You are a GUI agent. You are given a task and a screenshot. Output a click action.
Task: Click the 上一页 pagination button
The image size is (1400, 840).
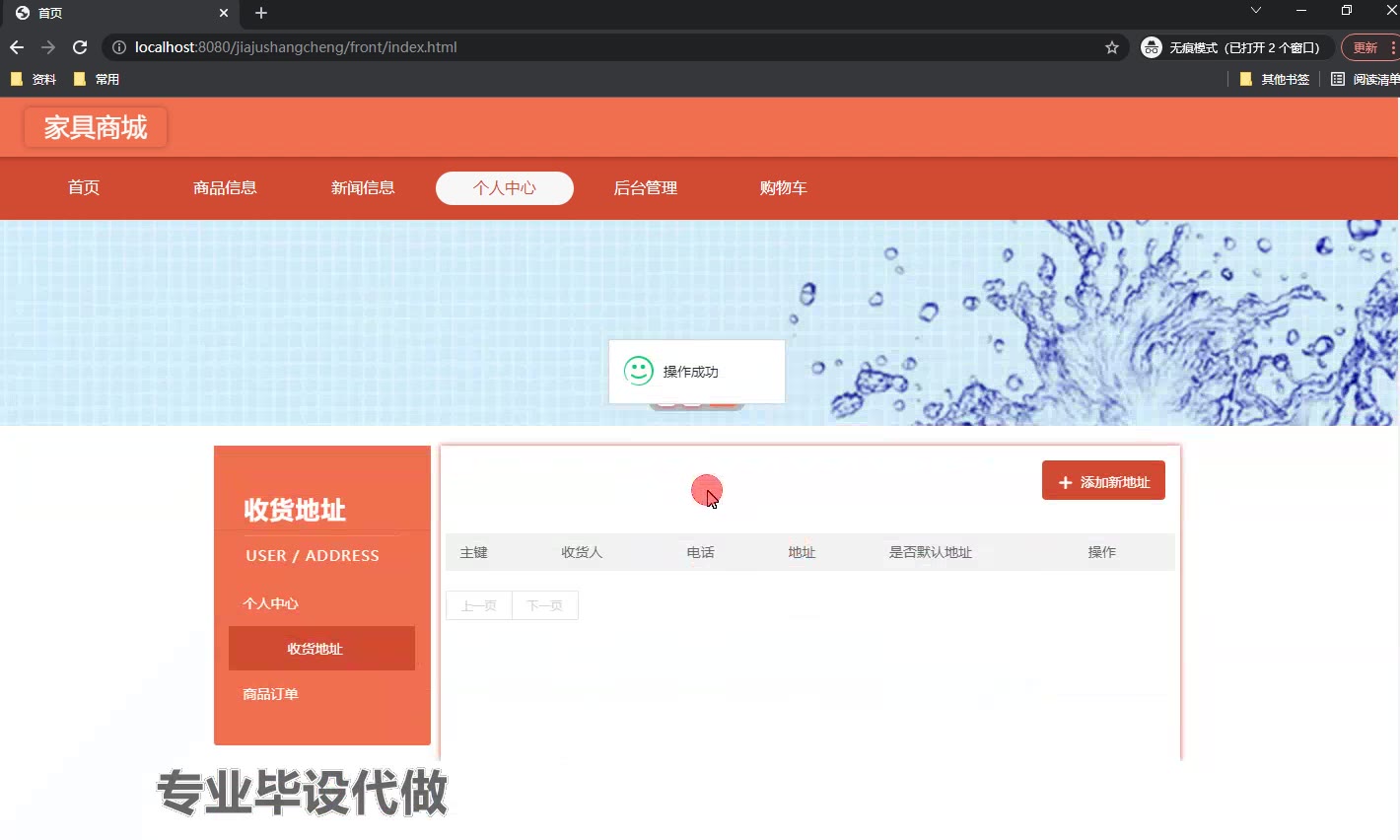coord(479,605)
